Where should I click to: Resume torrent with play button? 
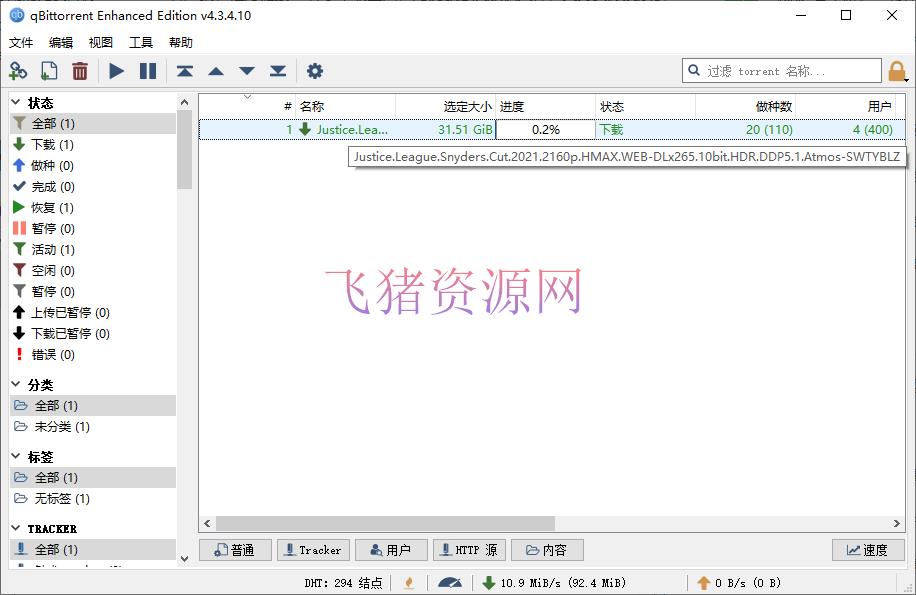click(116, 71)
